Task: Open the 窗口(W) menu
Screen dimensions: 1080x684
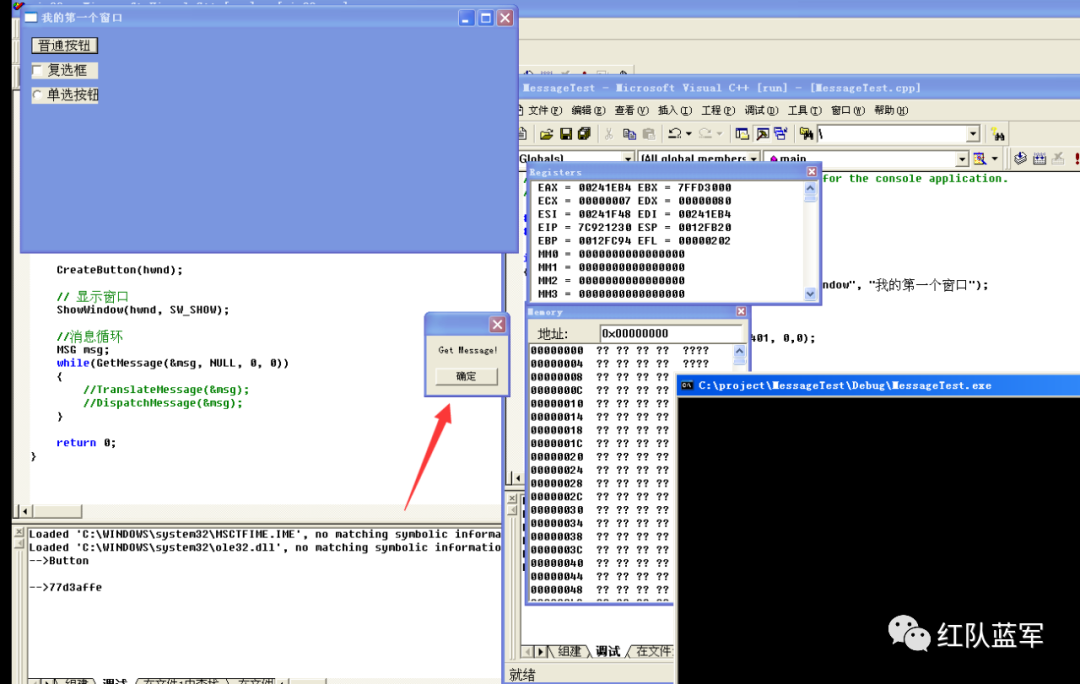Action: click(x=848, y=110)
